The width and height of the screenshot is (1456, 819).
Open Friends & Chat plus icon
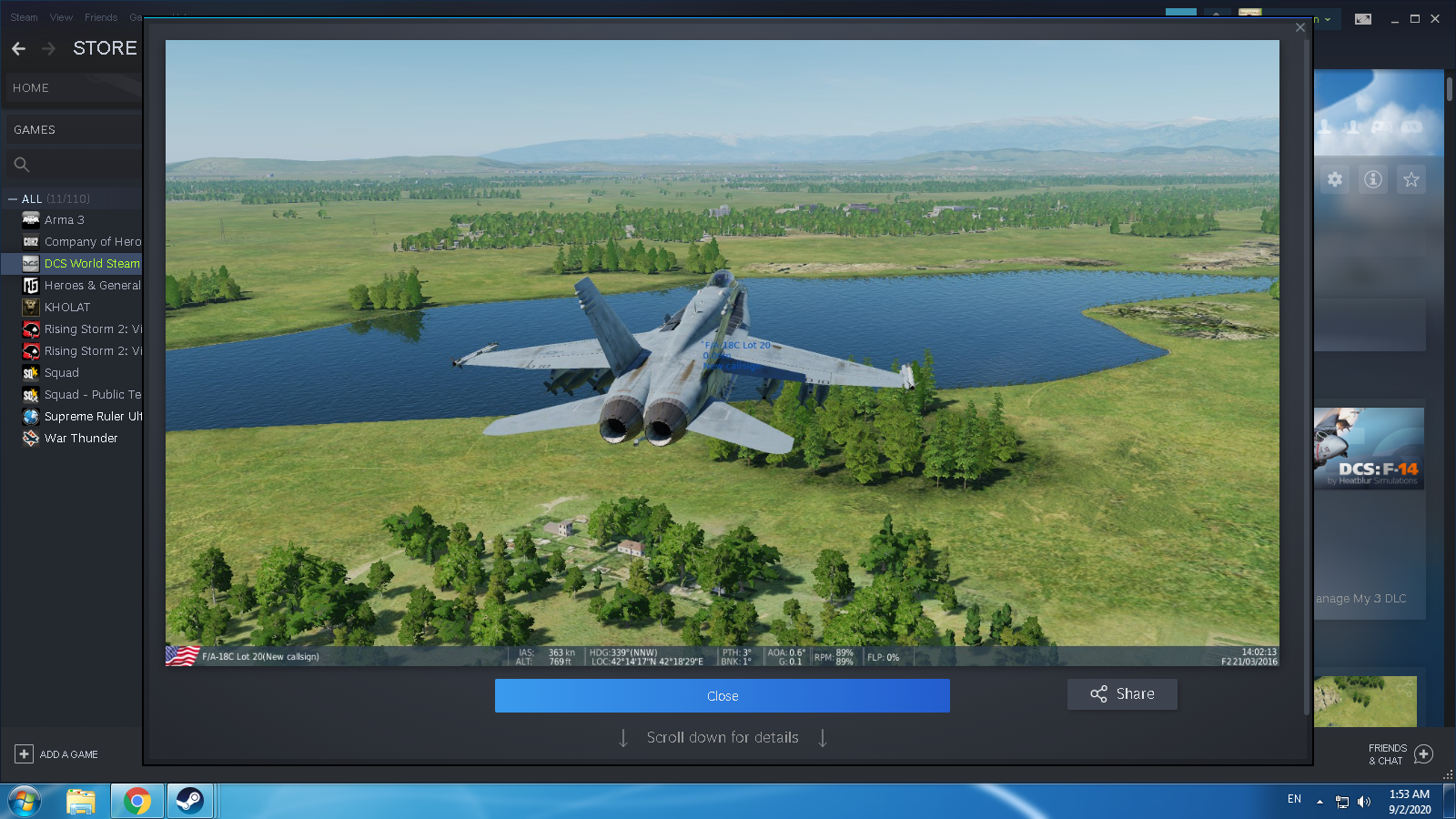coord(1424,754)
